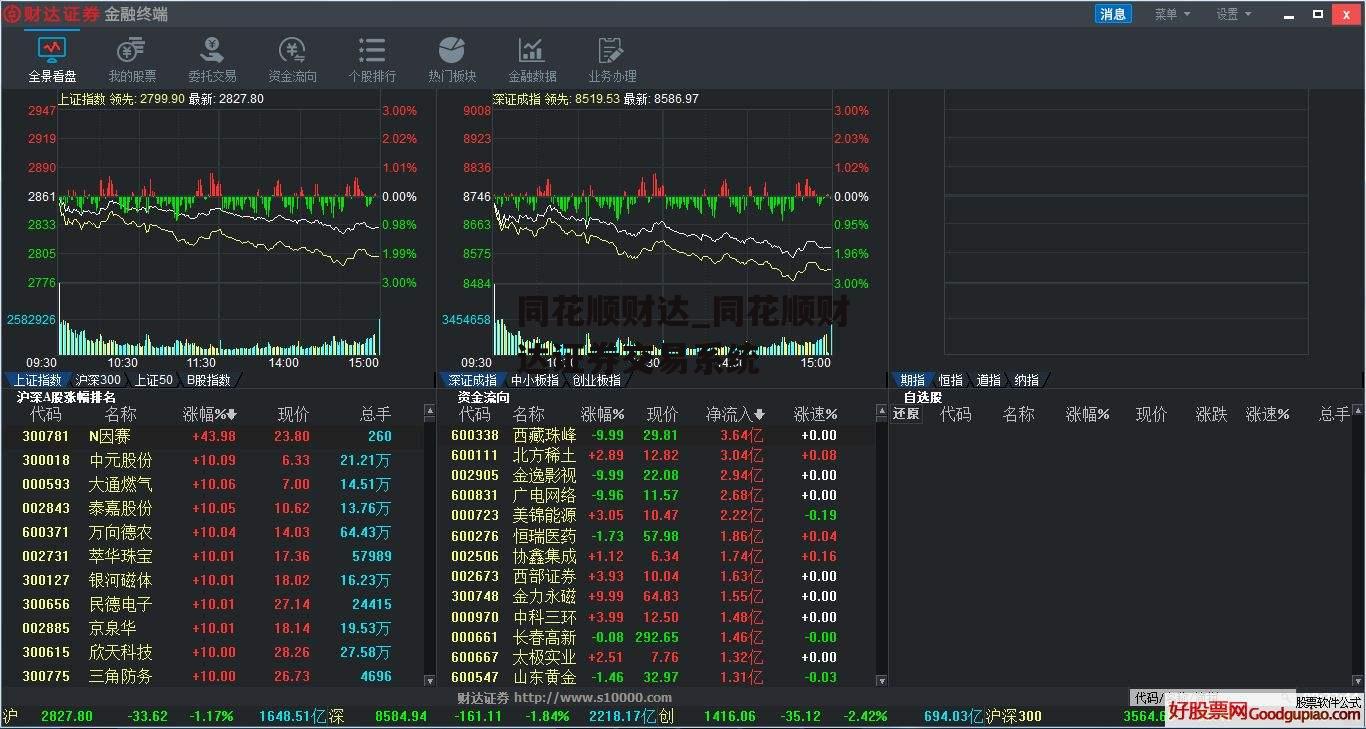The image size is (1366, 729).
Task: Click the 财达证券 logo in title bar
Action: pos(54,14)
